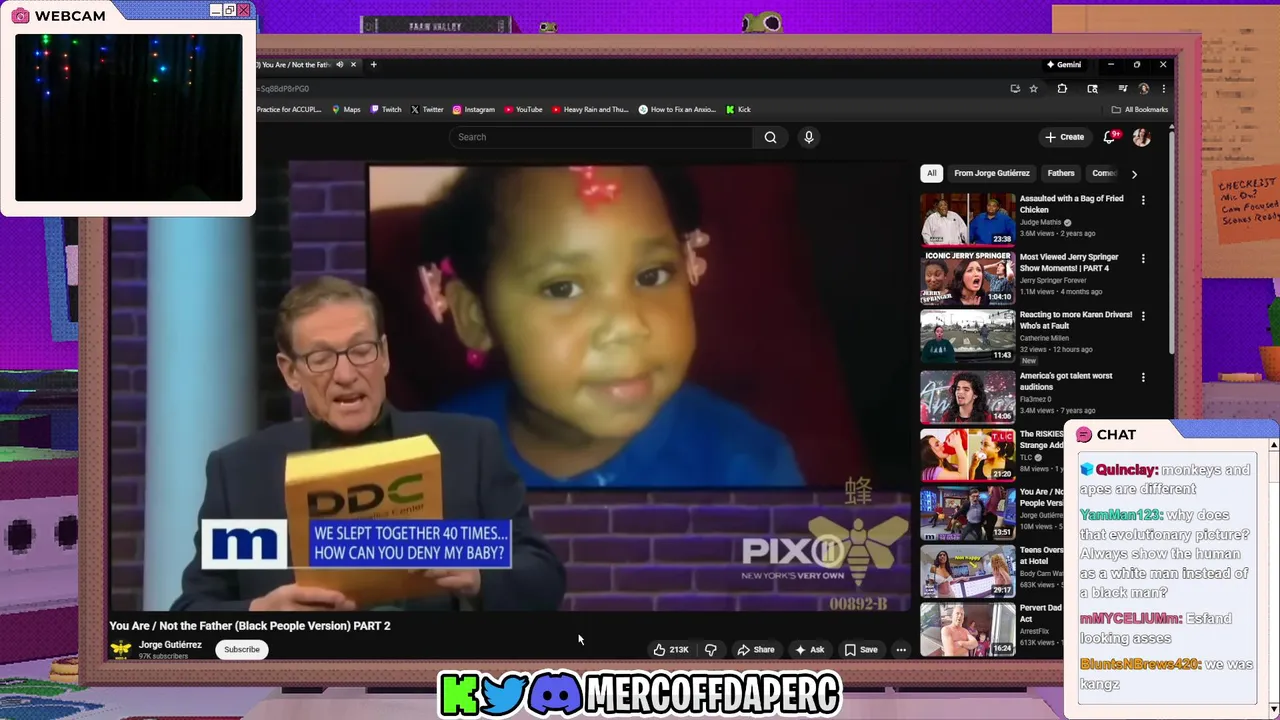1280x720 pixels.
Task: Click Jorge Gutiérrez channel name
Action: pos(170,645)
